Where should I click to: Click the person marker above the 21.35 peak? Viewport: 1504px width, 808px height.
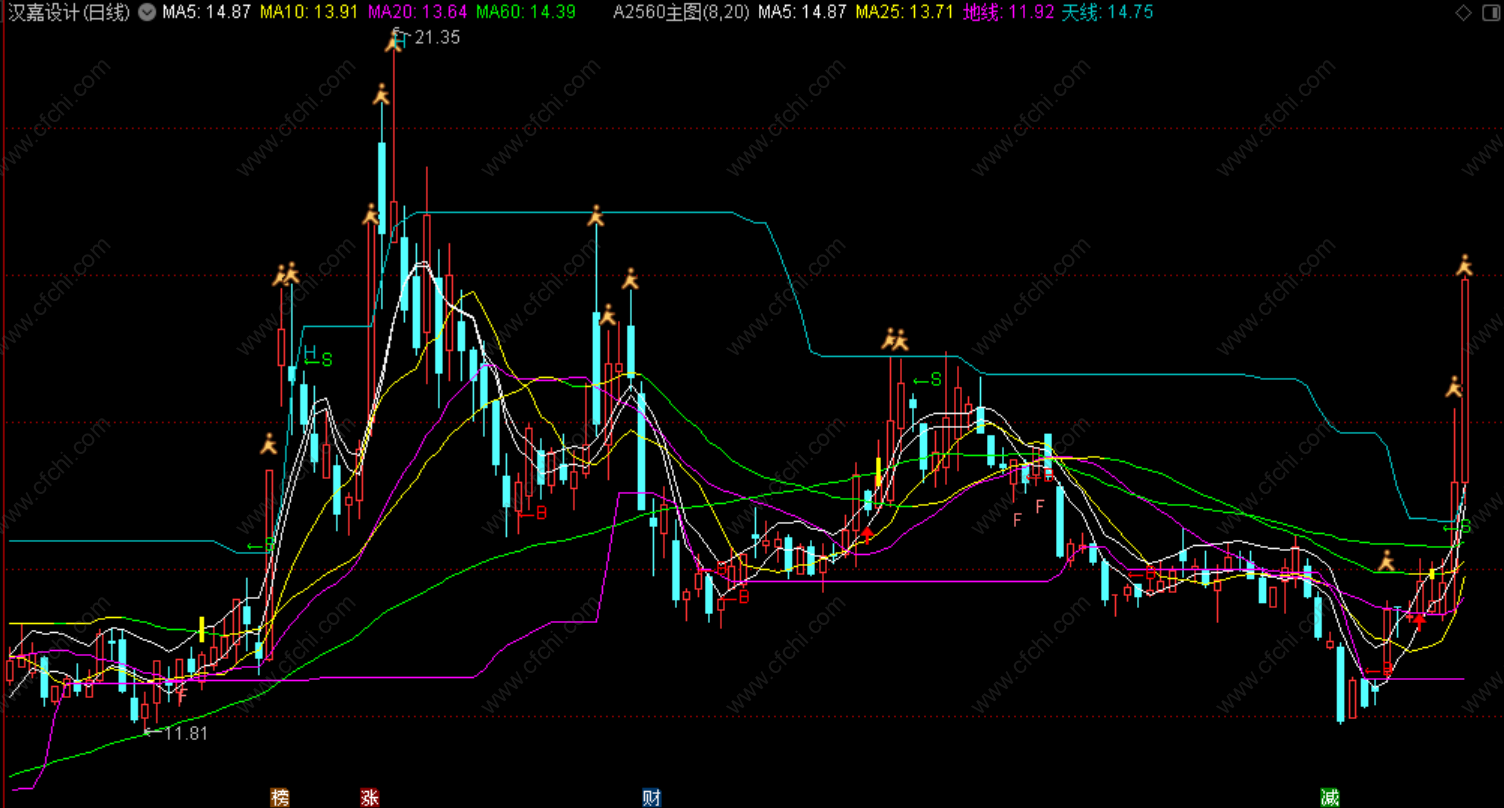click(x=395, y=41)
